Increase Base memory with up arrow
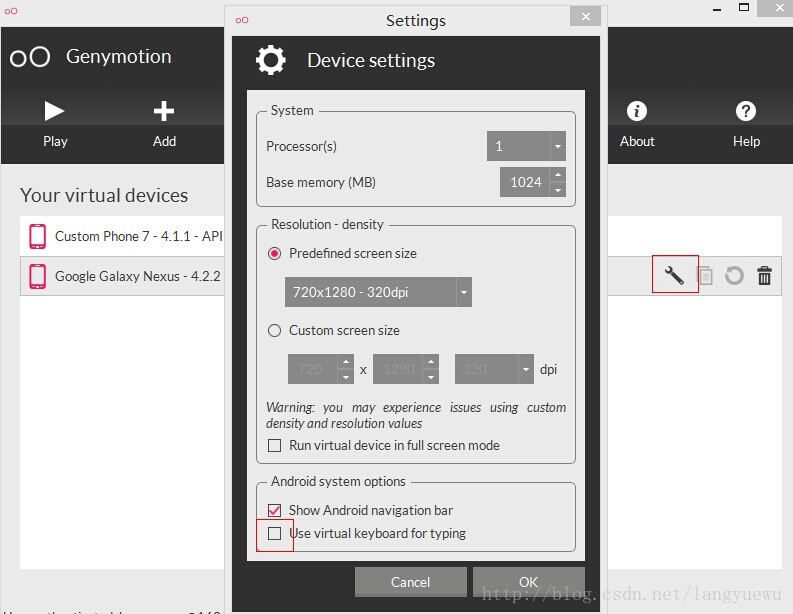The height and width of the screenshot is (614, 793). tap(558, 175)
